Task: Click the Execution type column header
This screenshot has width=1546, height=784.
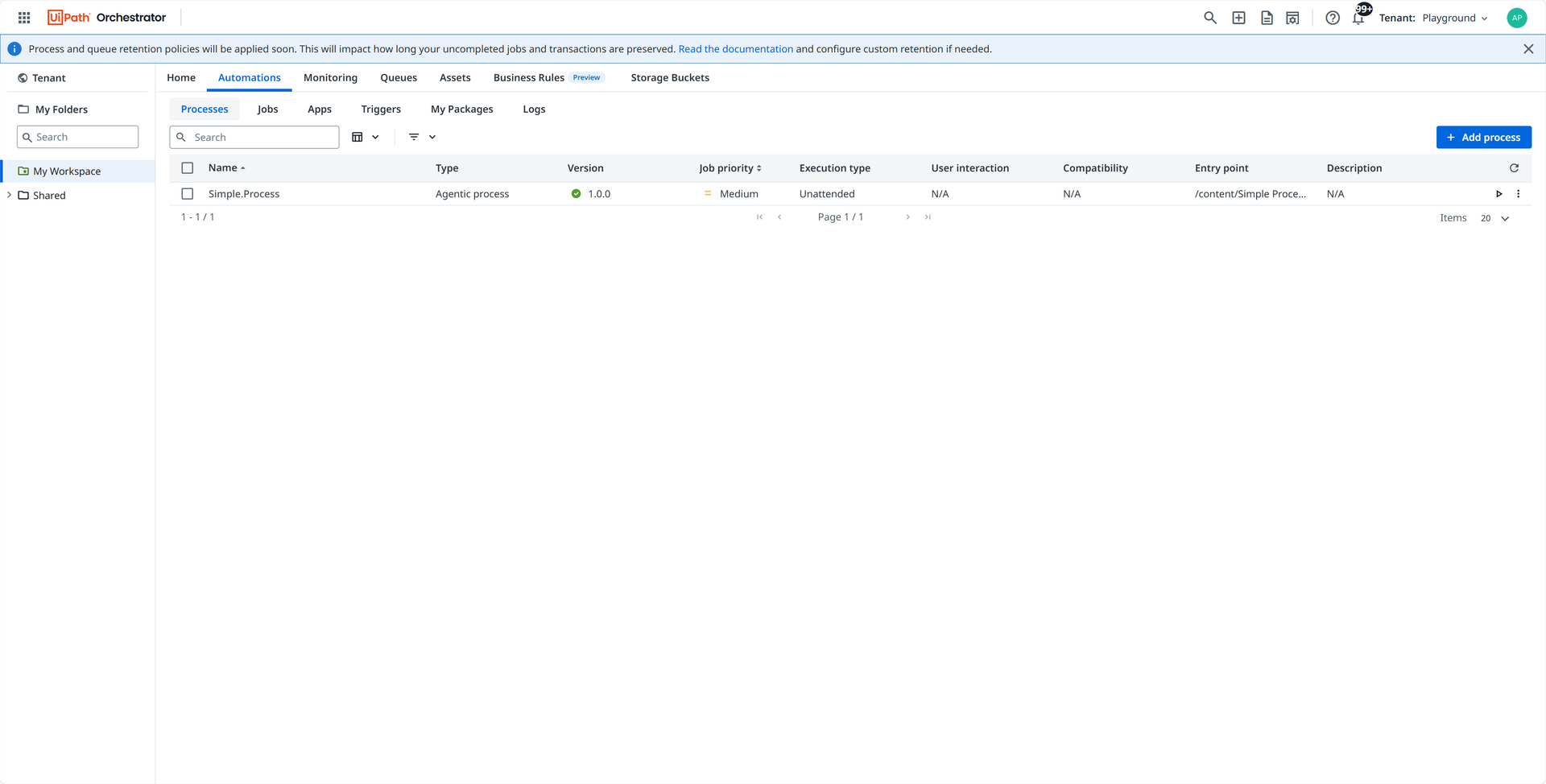Action: (835, 168)
